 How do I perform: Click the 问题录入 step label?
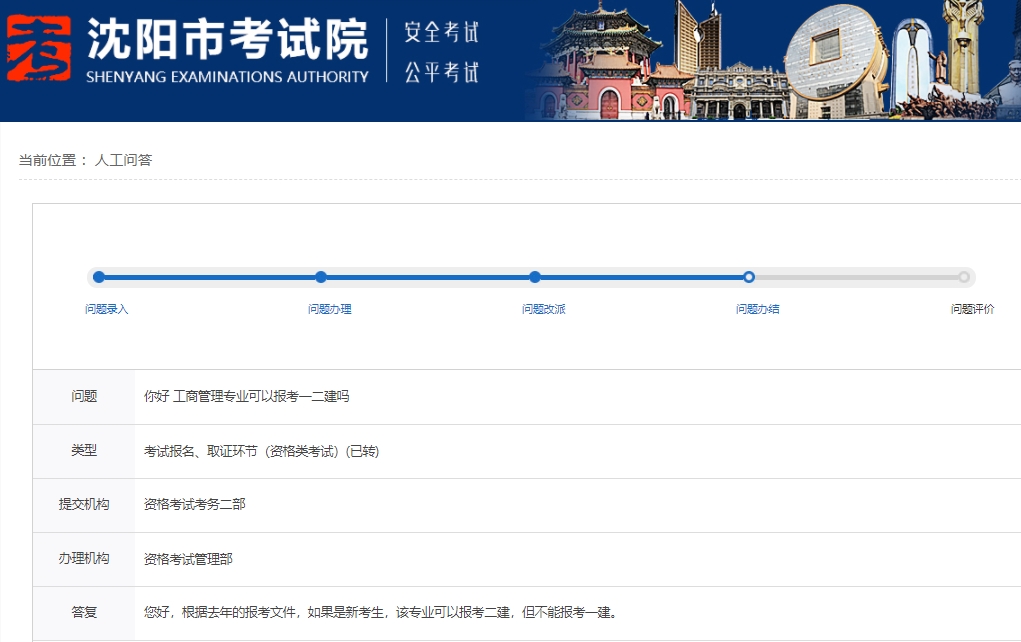107,309
